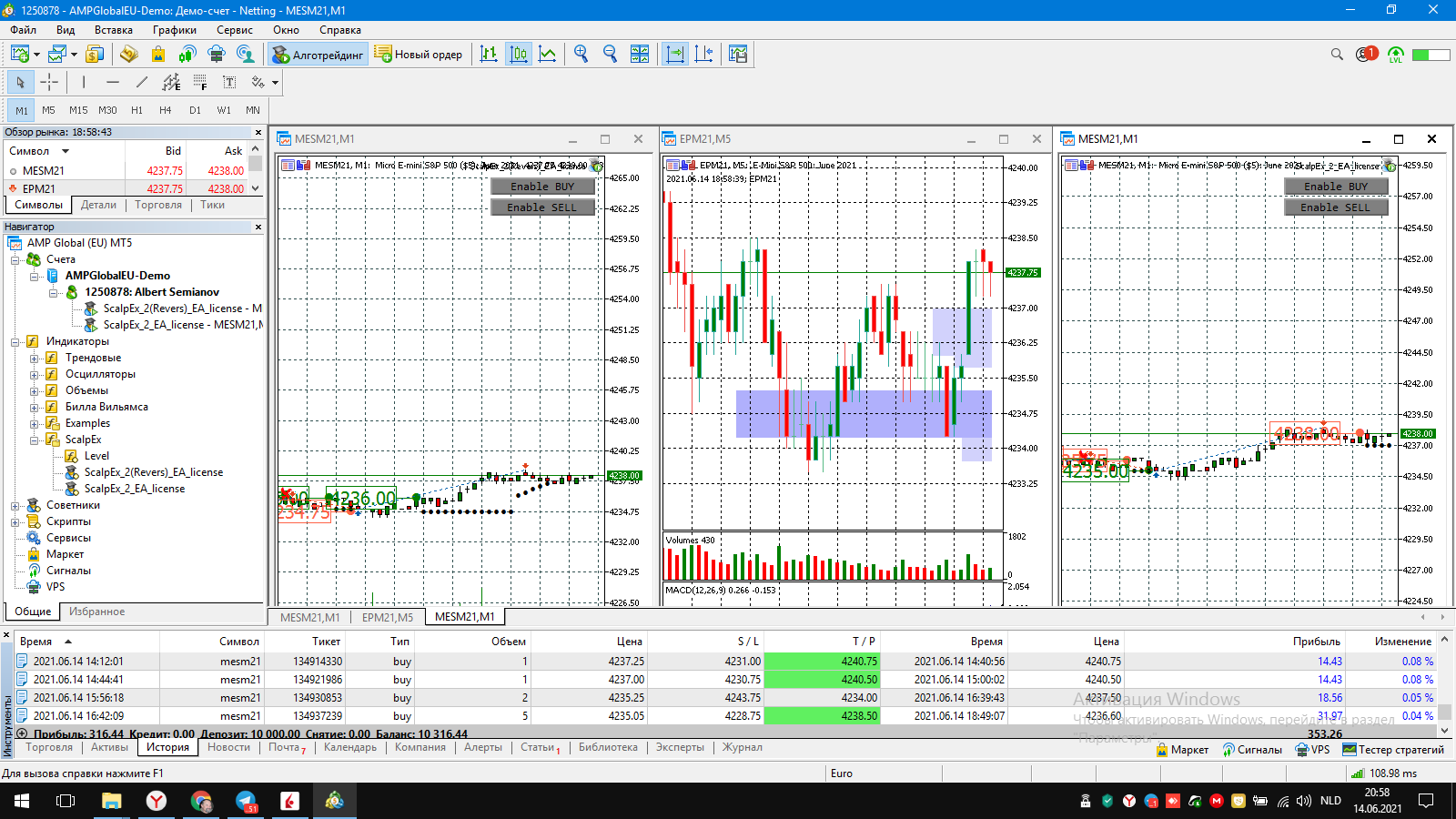The width and height of the screenshot is (1456, 819).
Task: Open the account notifications icon with badge
Action: click(x=1366, y=55)
